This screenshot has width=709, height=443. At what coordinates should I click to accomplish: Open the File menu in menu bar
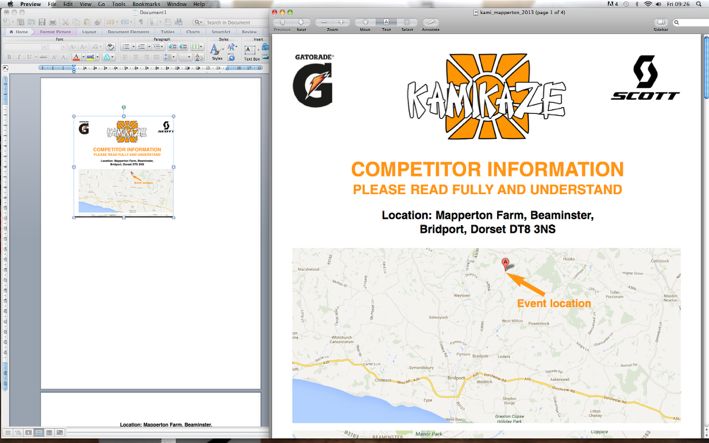(52, 4)
